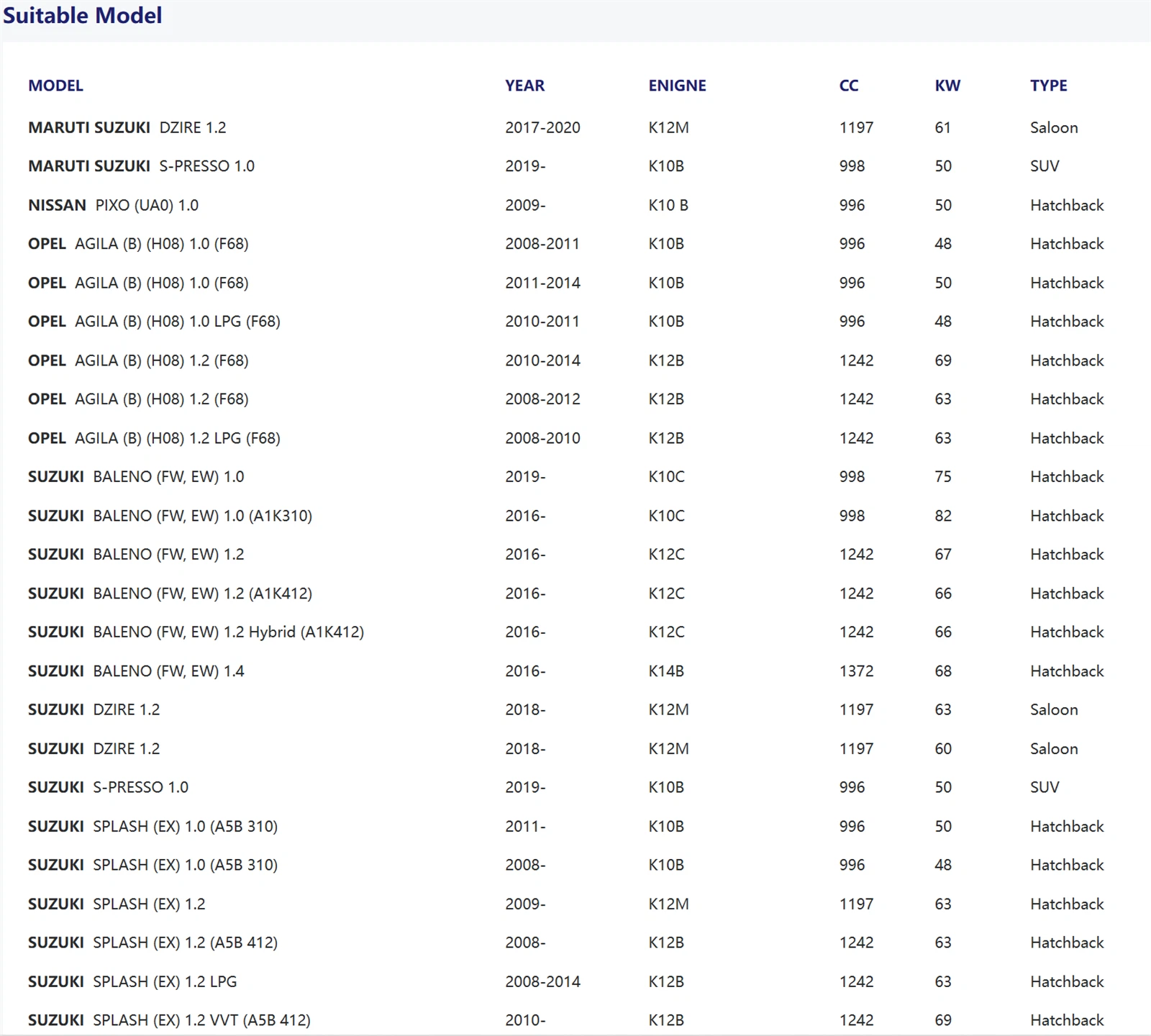
Task: Click NISSAN PIXO (UA0) 1.0 model cell
Action: tap(114, 205)
